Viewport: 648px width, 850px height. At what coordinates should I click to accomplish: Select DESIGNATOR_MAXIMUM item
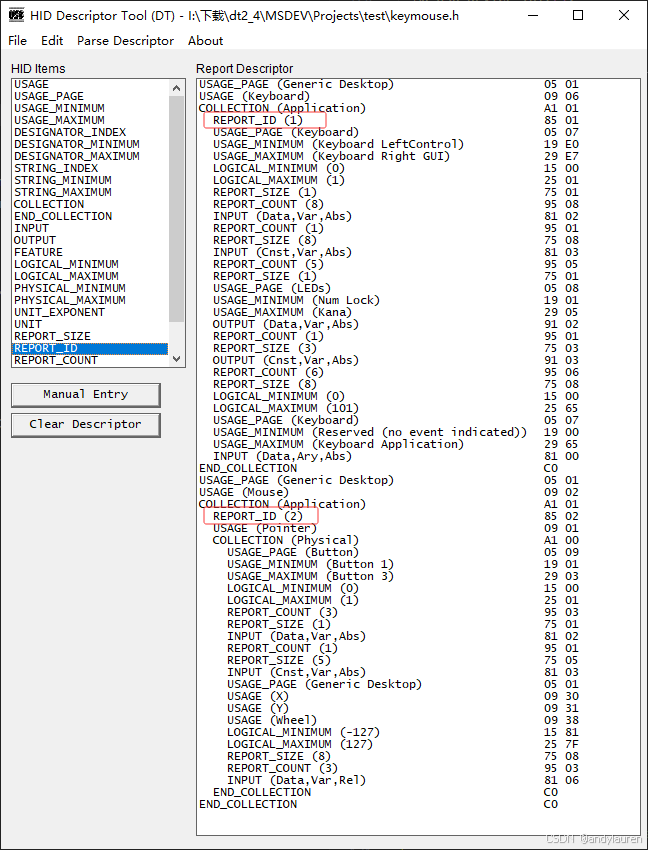(89, 156)
